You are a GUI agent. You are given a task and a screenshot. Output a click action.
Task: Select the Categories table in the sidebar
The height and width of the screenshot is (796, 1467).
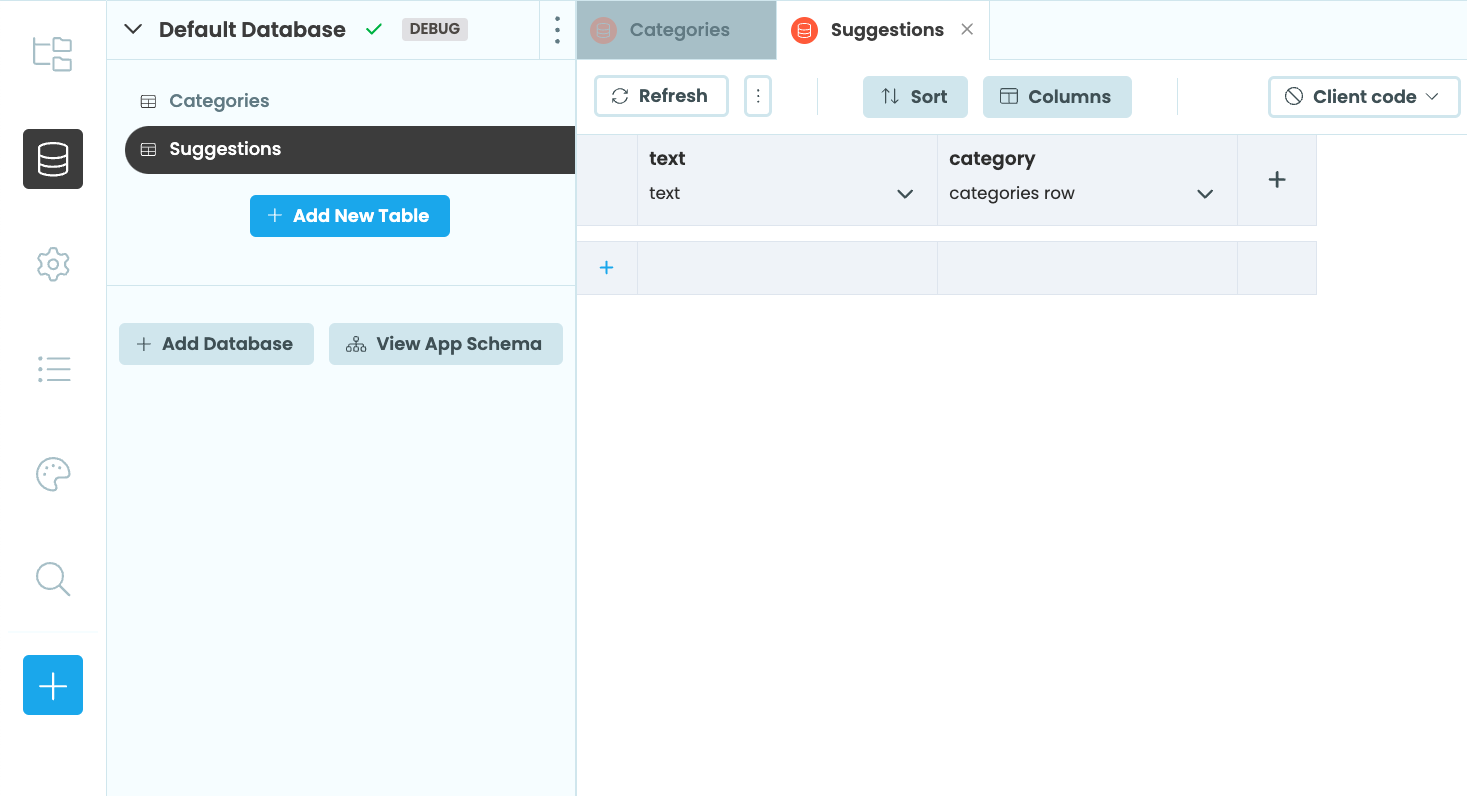tap(218, 100)
